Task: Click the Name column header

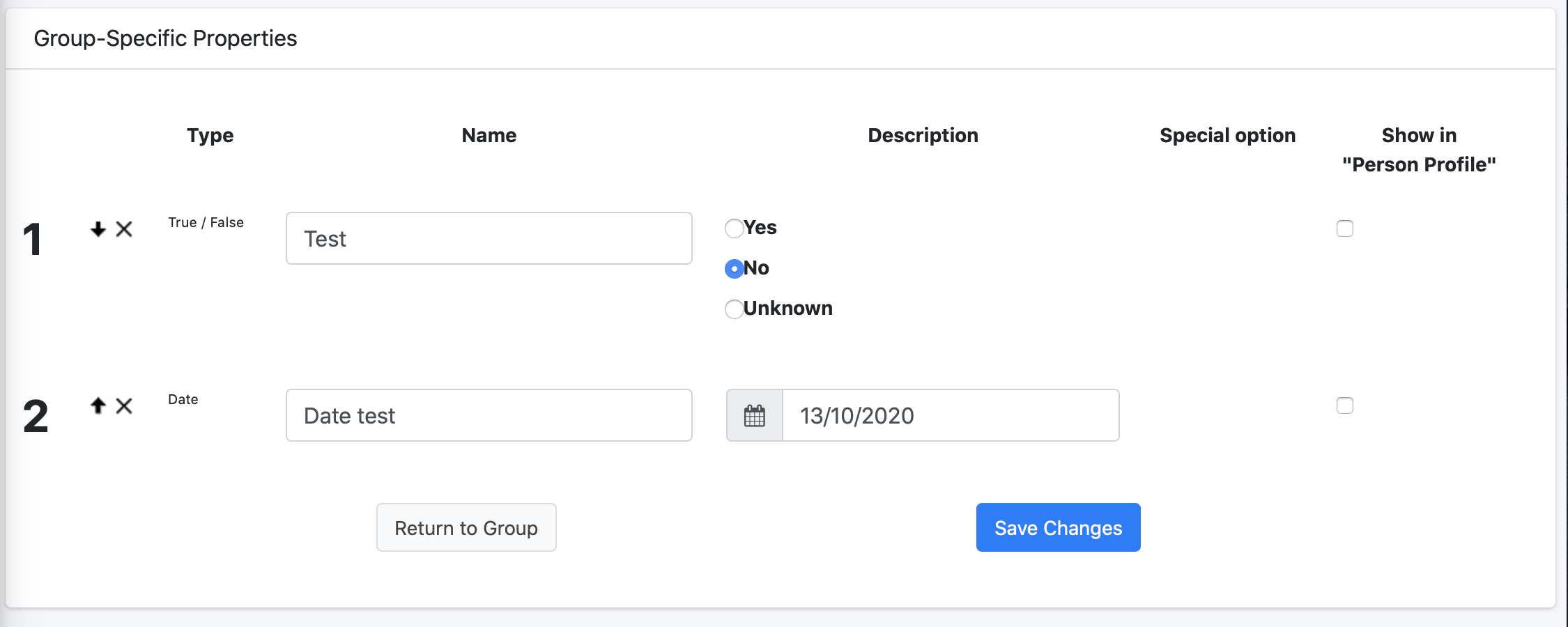Action: point(489,135)
